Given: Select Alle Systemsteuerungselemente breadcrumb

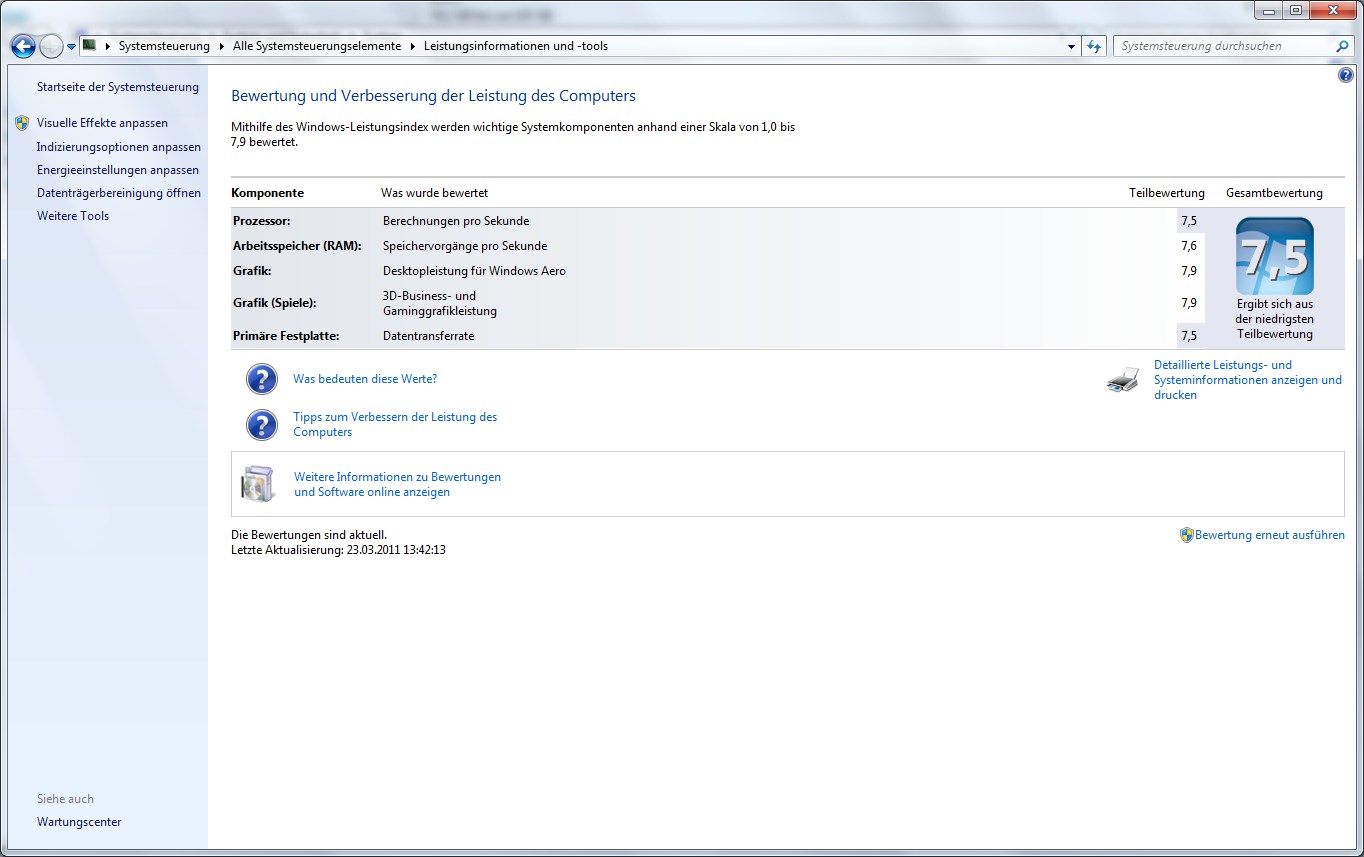Looking at the screenshot, I should pyautogui.click(x=316, y=46).
